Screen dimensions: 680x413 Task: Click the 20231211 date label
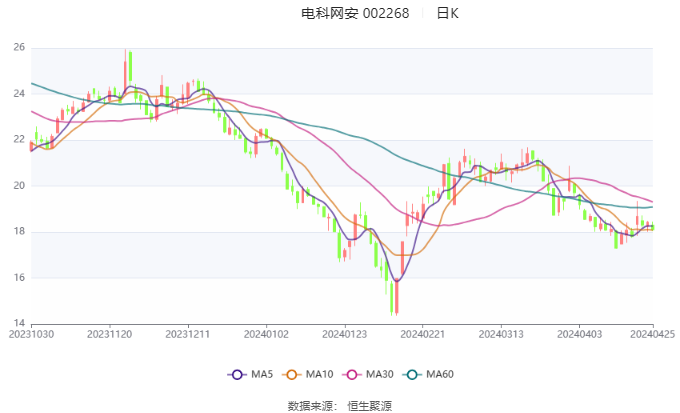187,336
